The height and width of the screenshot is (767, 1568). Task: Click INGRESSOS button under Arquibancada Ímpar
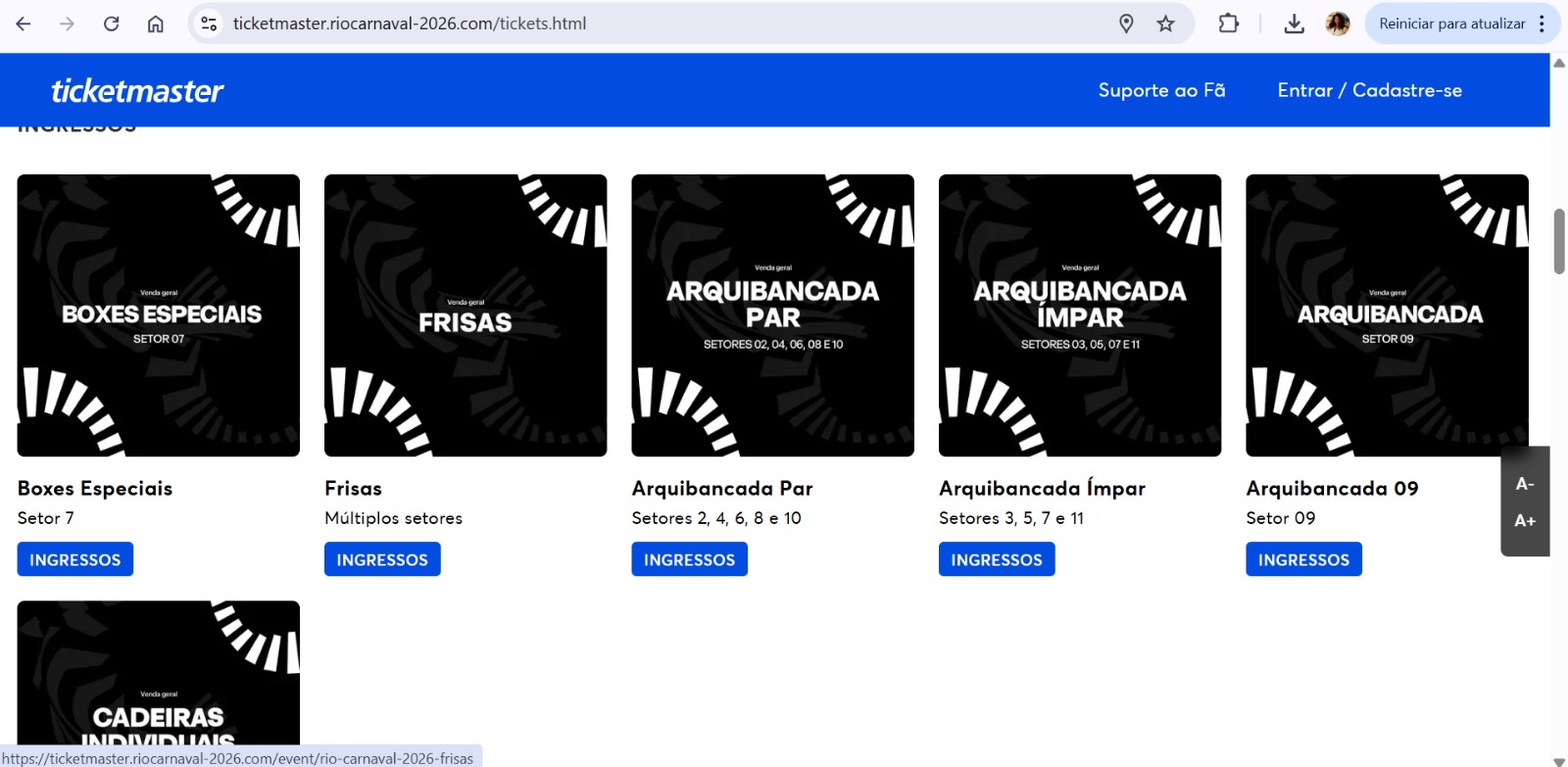pos(997,559)
